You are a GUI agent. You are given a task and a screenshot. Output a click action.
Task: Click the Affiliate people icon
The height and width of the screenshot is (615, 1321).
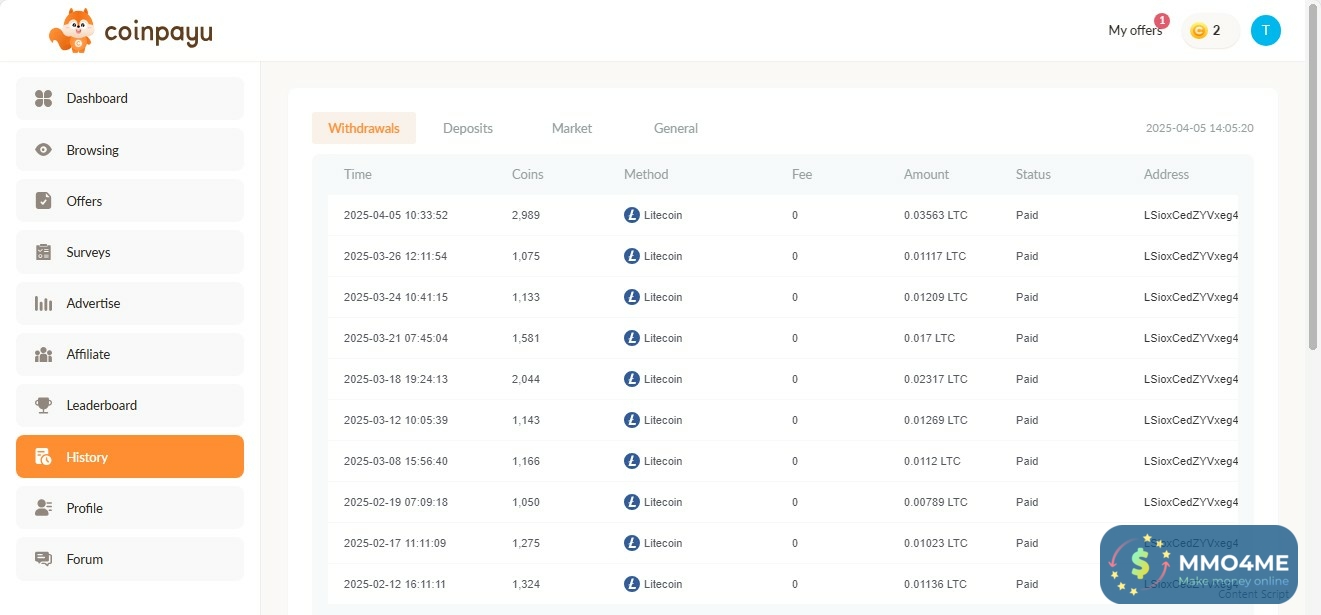click(x=43, y=354)
